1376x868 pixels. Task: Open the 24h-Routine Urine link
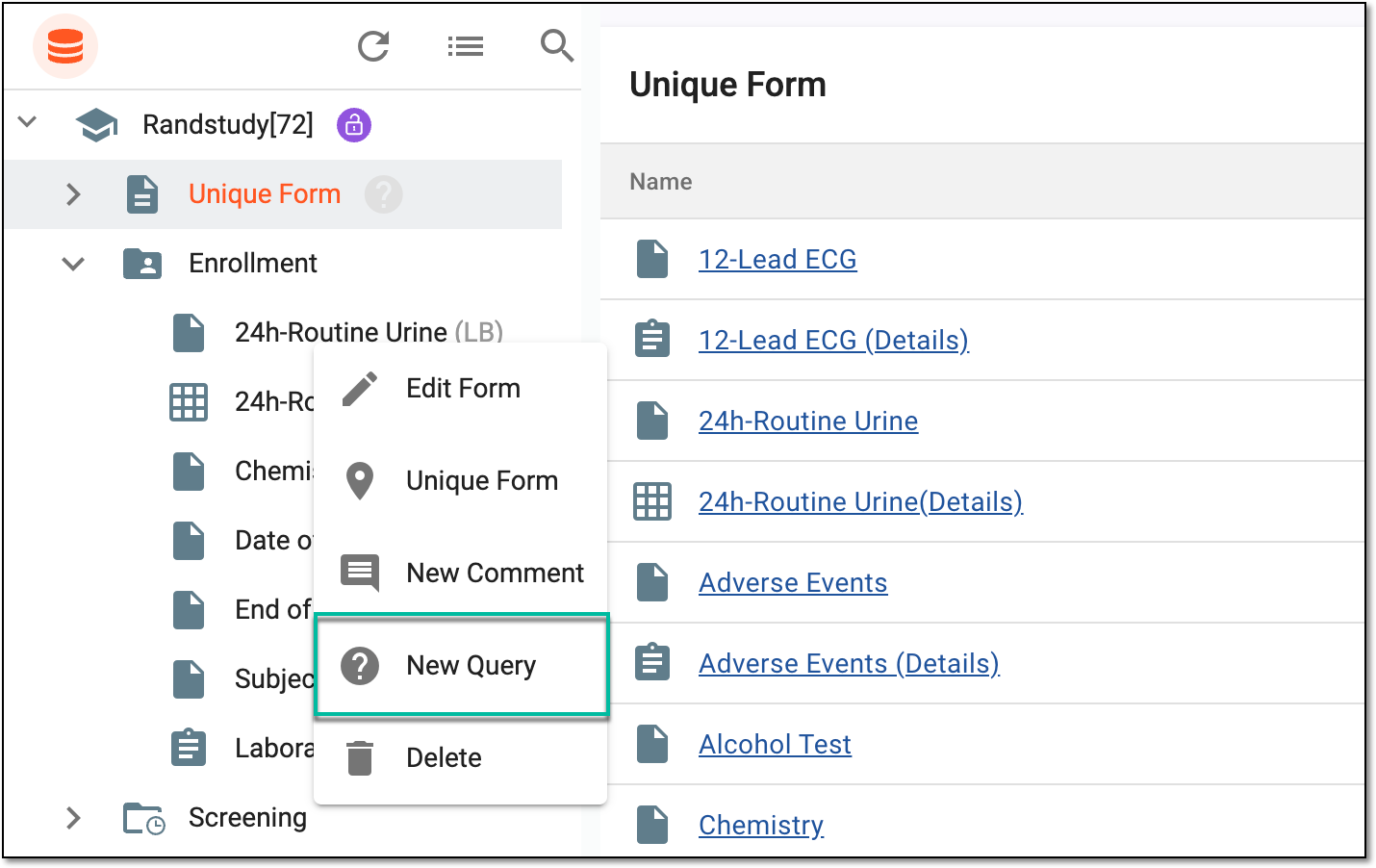click(808, 421)
